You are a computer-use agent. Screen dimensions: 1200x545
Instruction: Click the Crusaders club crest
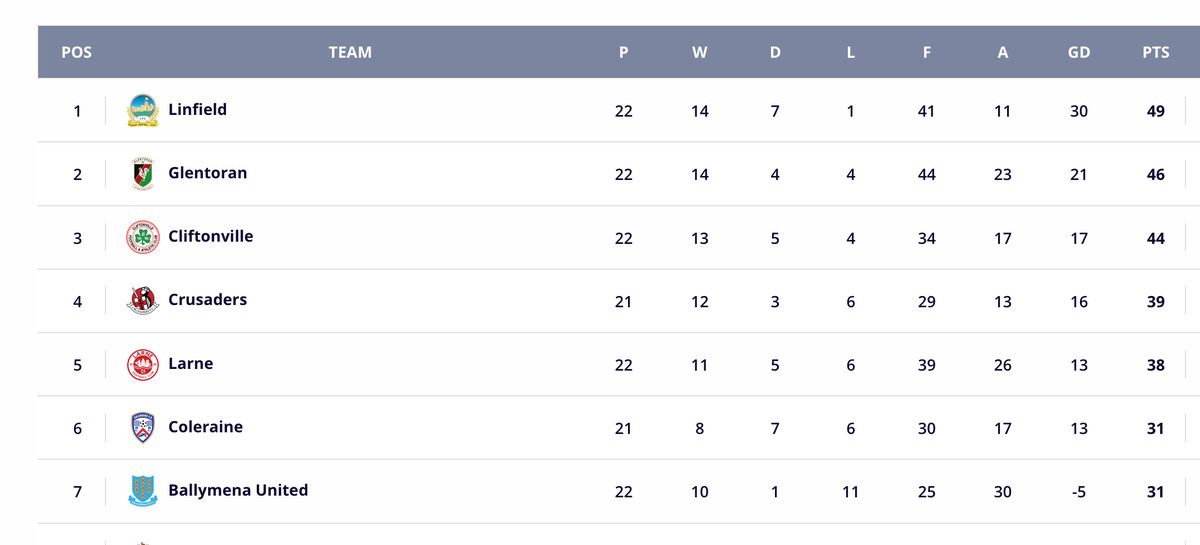tap(143, 300)
